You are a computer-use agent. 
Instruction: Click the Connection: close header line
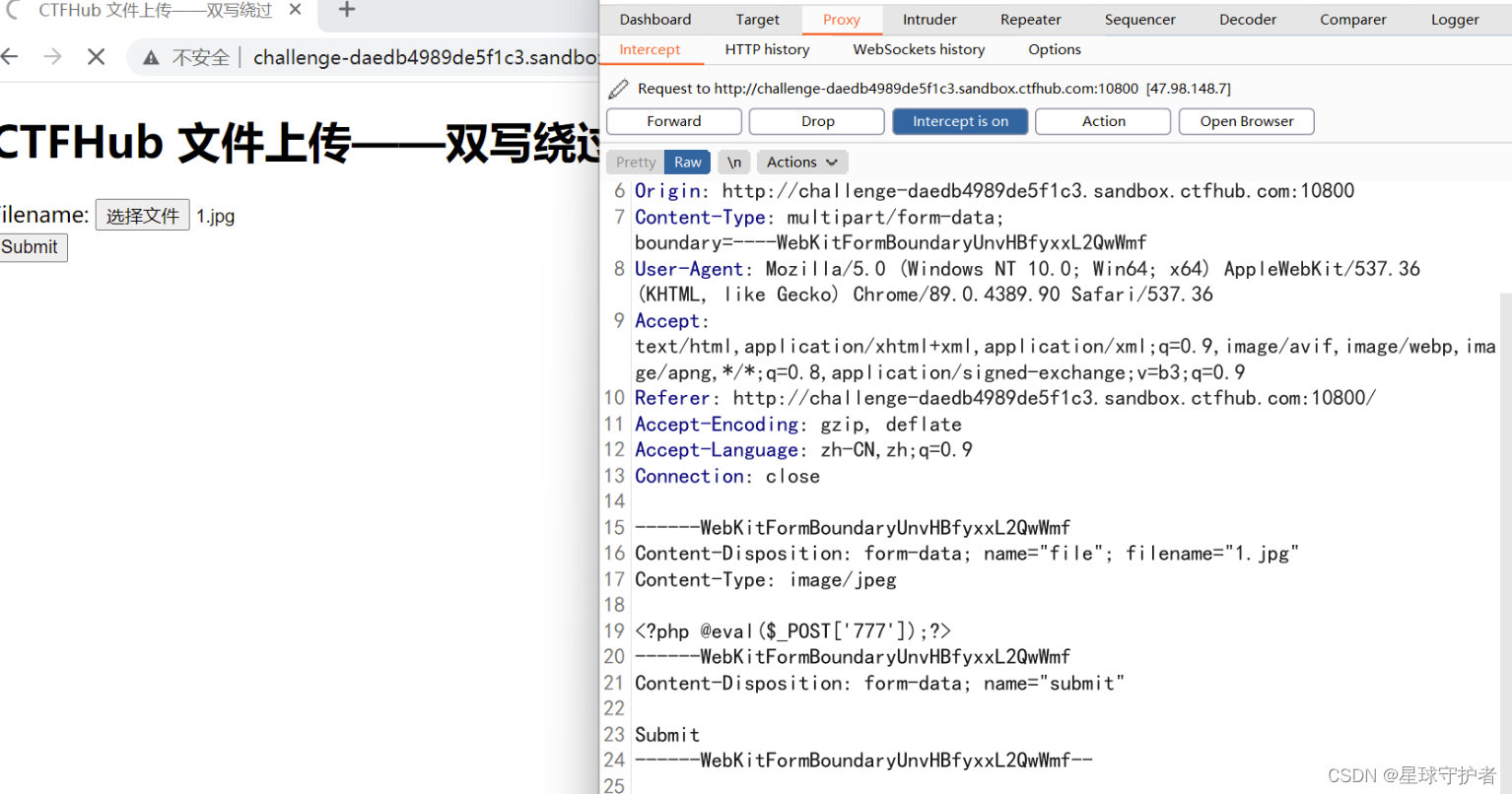point(727,477)
